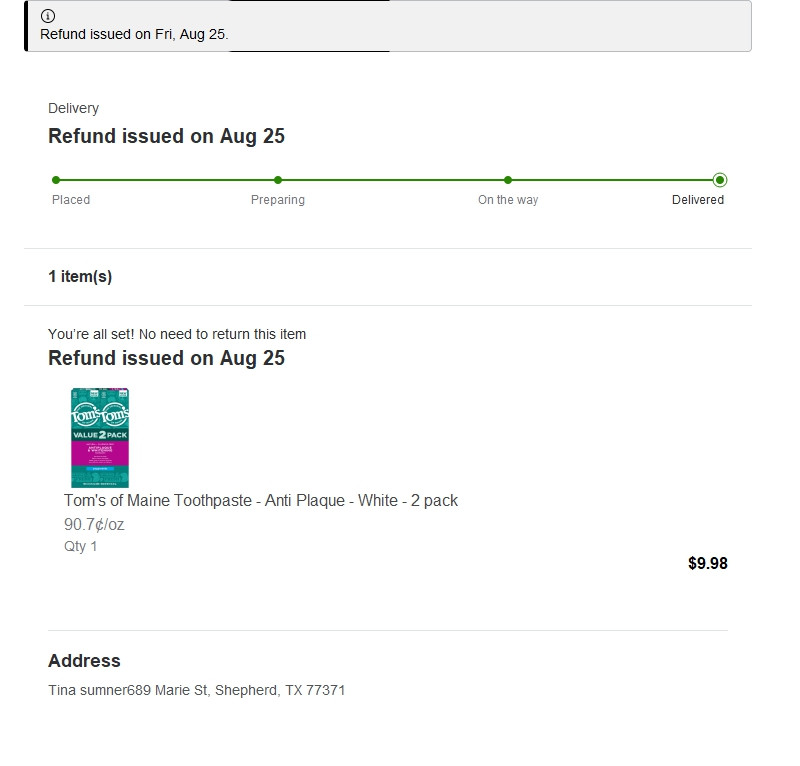Click the "Refund issued on Fri, Aug 25." banner text
The height and width of the screenshot is (766, 800).
tap(134, 34)
